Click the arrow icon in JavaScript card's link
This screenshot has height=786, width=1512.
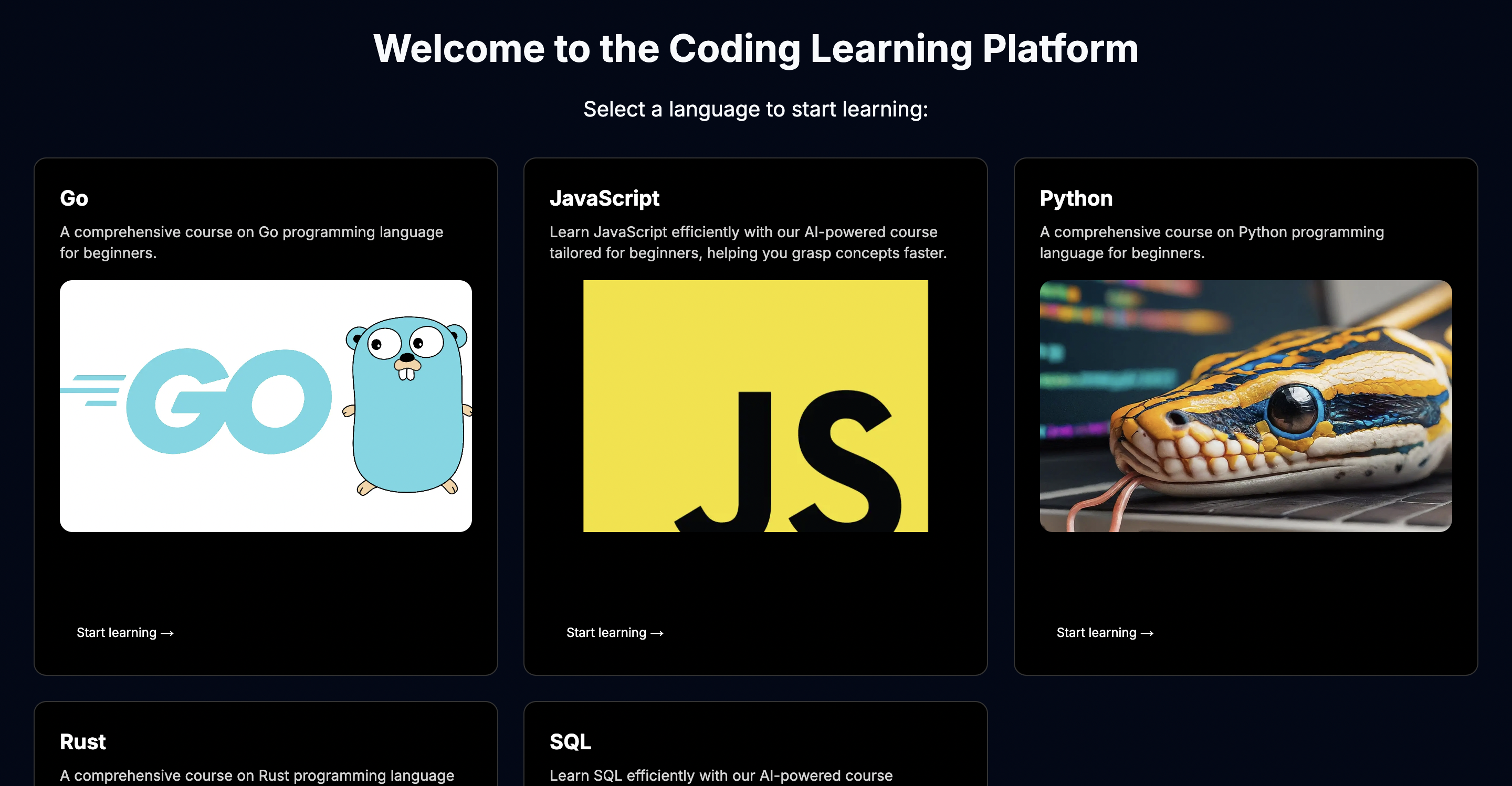(657, 633)
